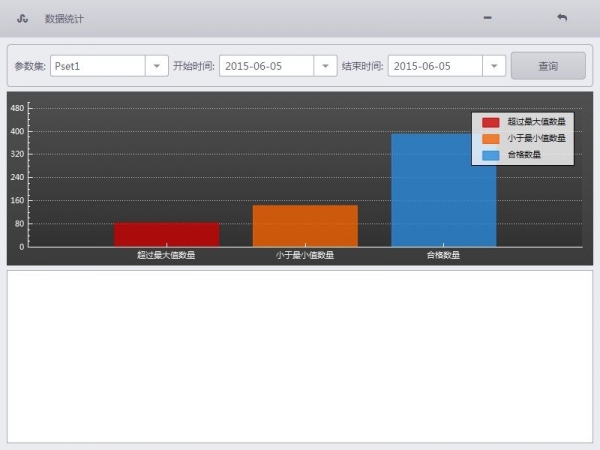Click the Pset1 parameter set field
600x450 pixels.
(97, 66)
